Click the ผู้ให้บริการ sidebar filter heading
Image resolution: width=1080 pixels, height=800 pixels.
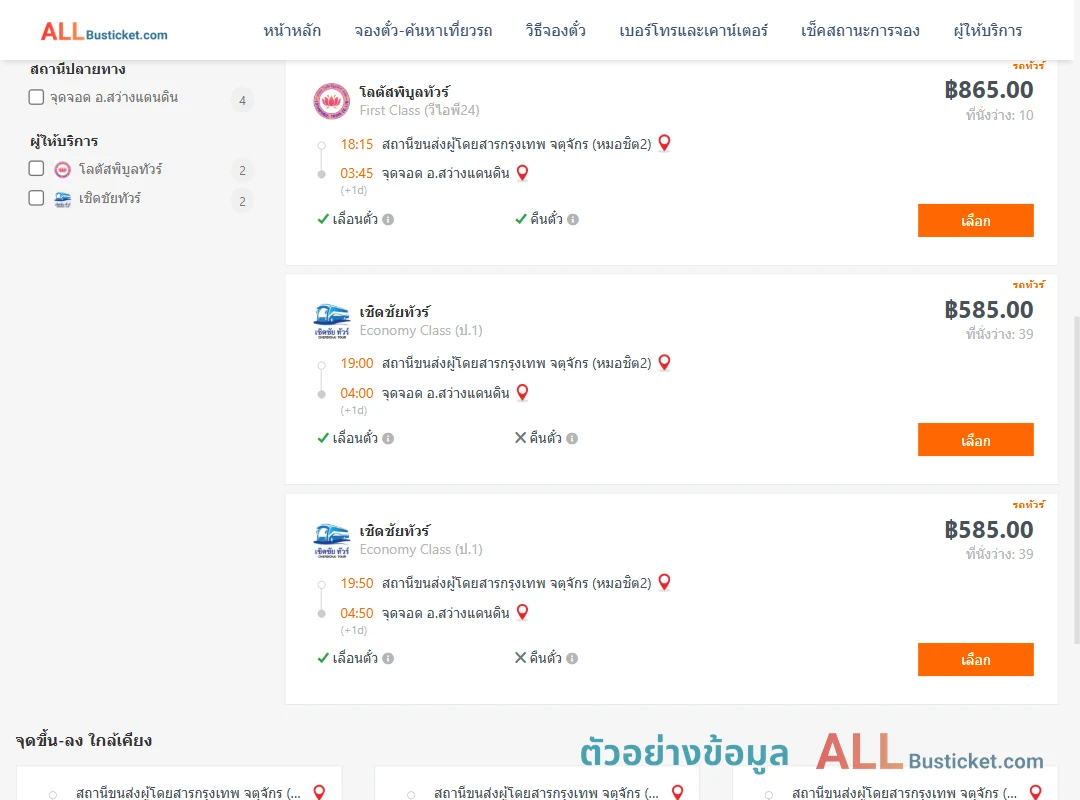[64, 141]
